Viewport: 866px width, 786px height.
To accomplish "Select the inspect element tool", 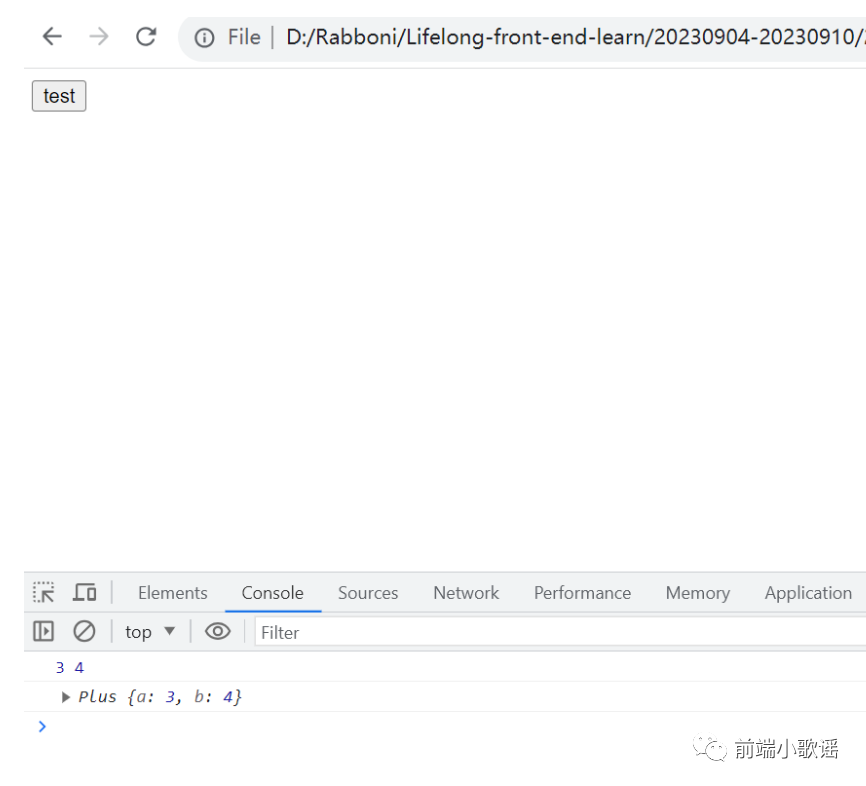I will [42, 592].
